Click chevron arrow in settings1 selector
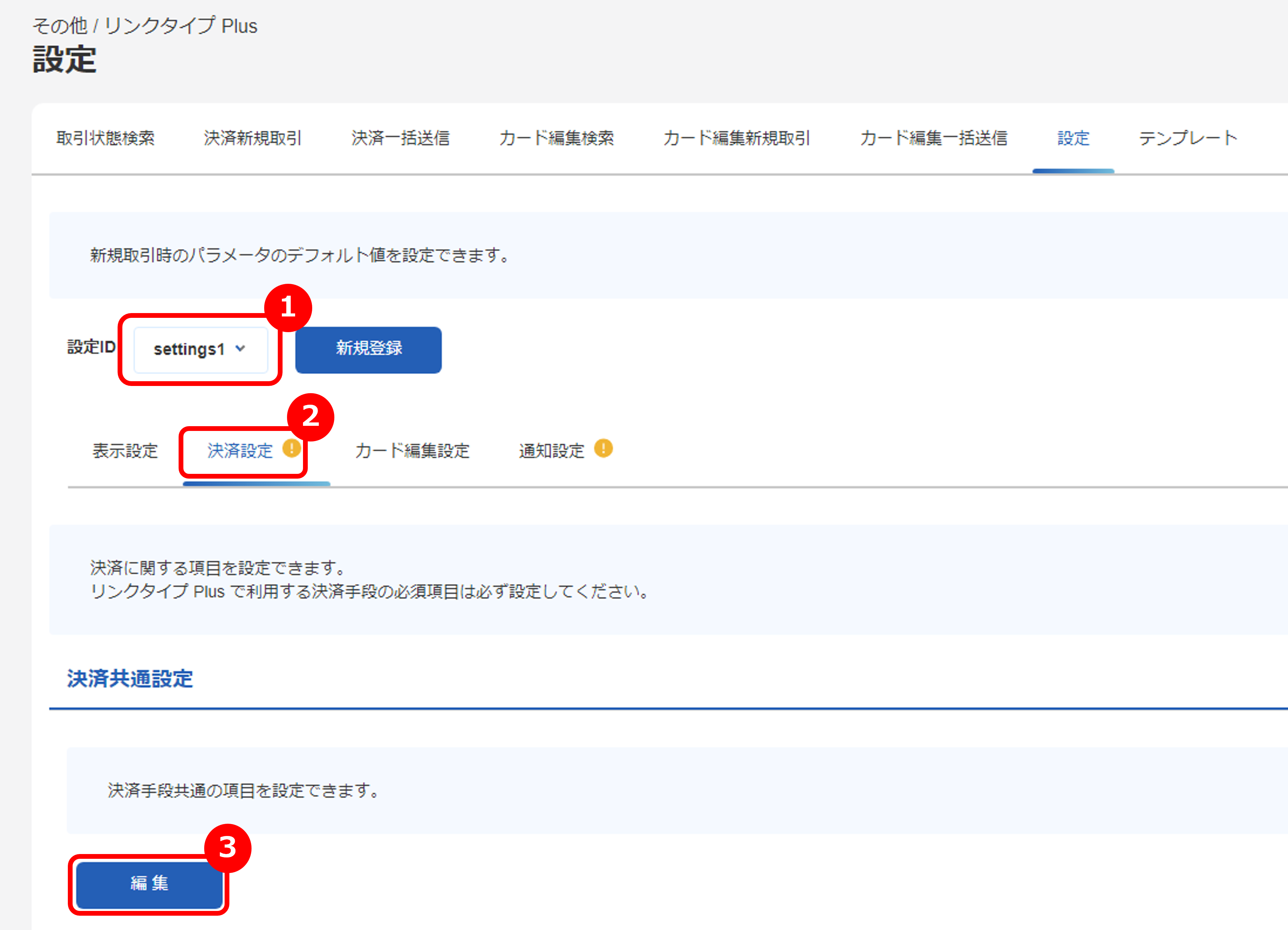Viewport: 1288px width, 930px height. pos(240,348)
